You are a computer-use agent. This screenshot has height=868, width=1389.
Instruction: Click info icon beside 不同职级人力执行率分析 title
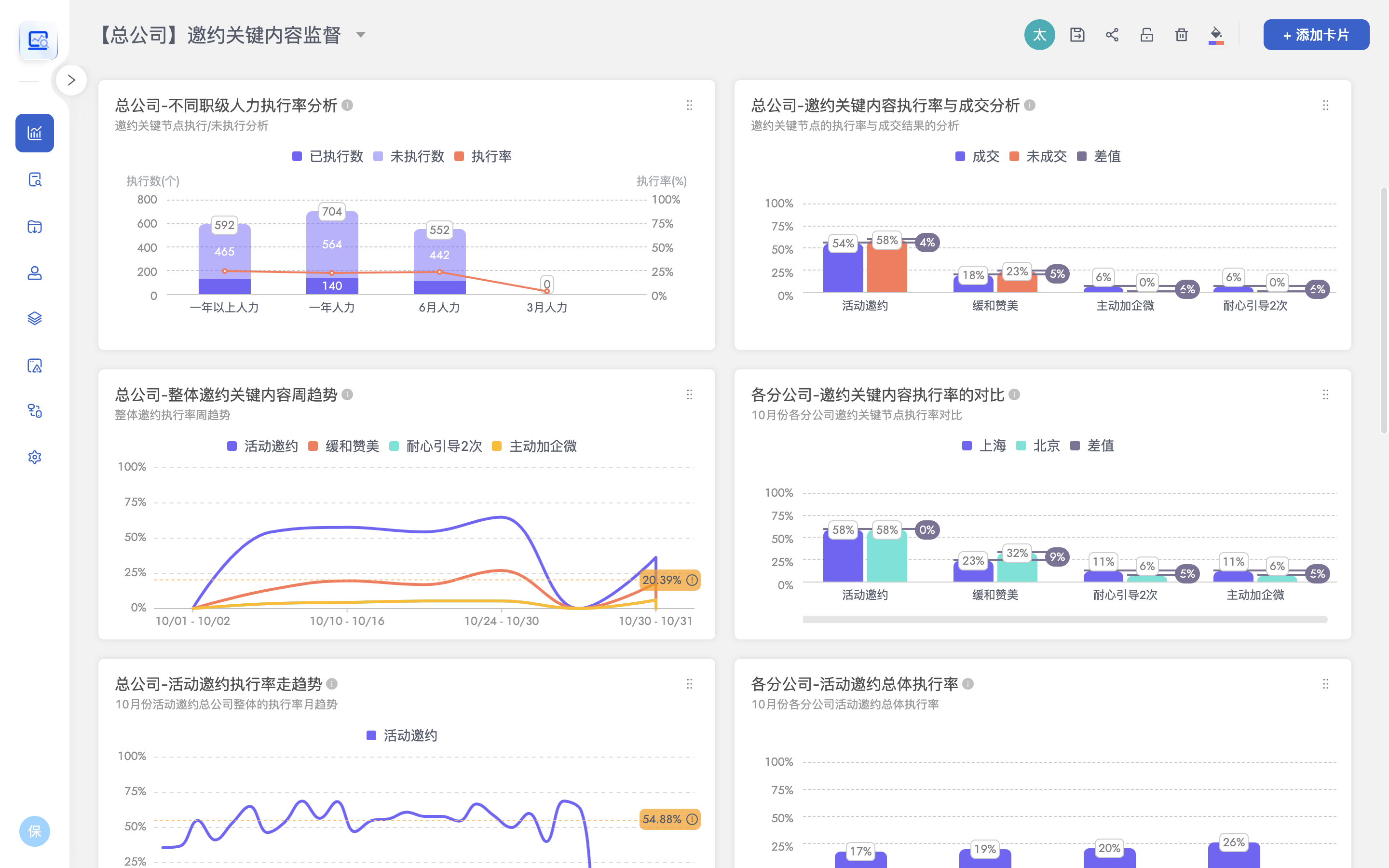[347, 105]
